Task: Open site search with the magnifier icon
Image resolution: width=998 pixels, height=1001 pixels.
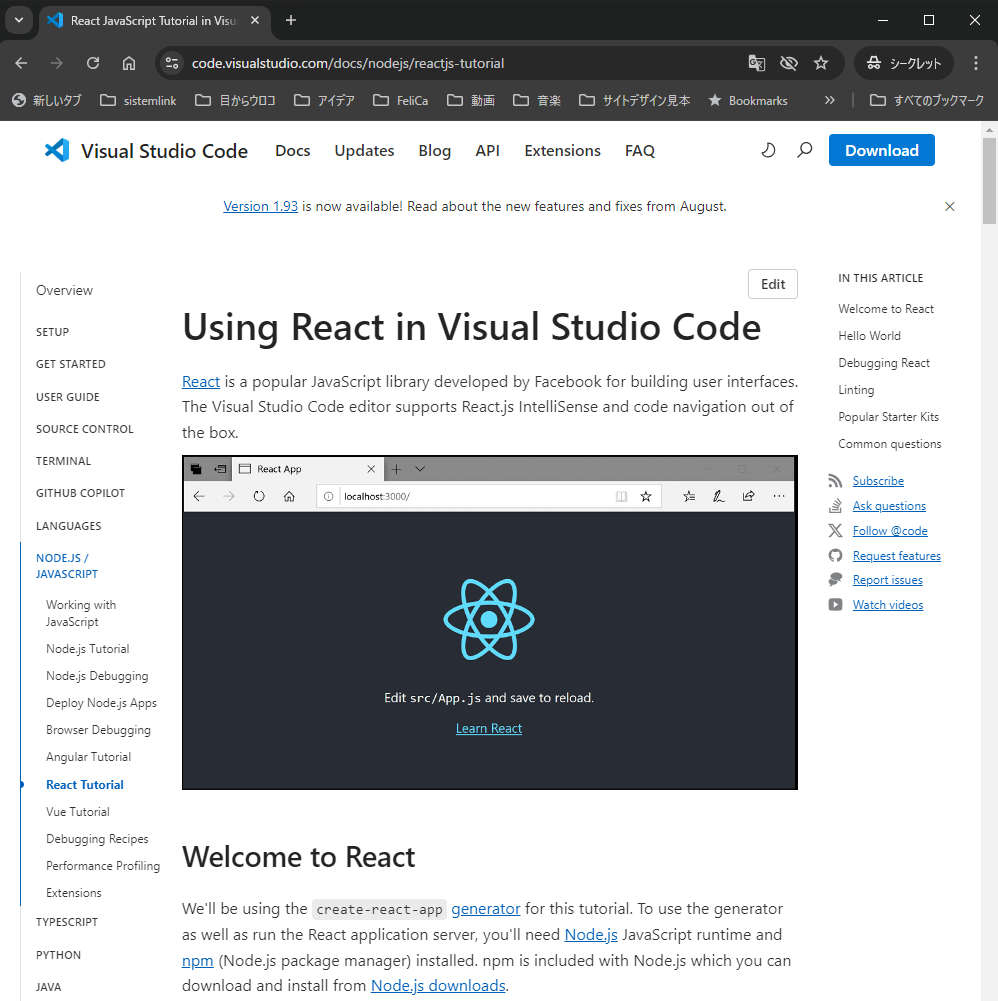Action: tap(804, 150)
